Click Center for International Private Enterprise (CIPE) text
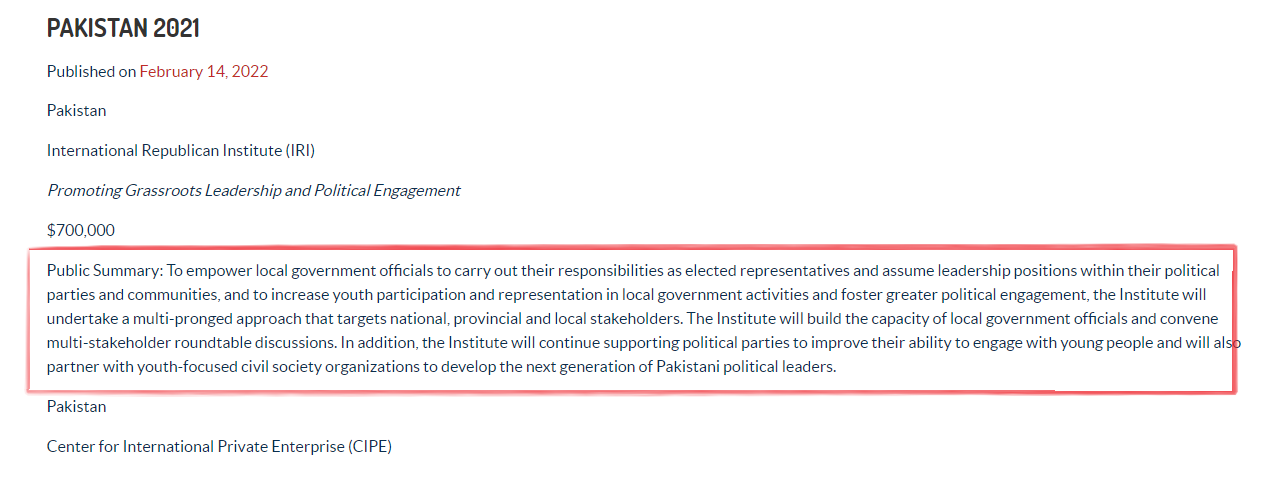 point(219,446)
